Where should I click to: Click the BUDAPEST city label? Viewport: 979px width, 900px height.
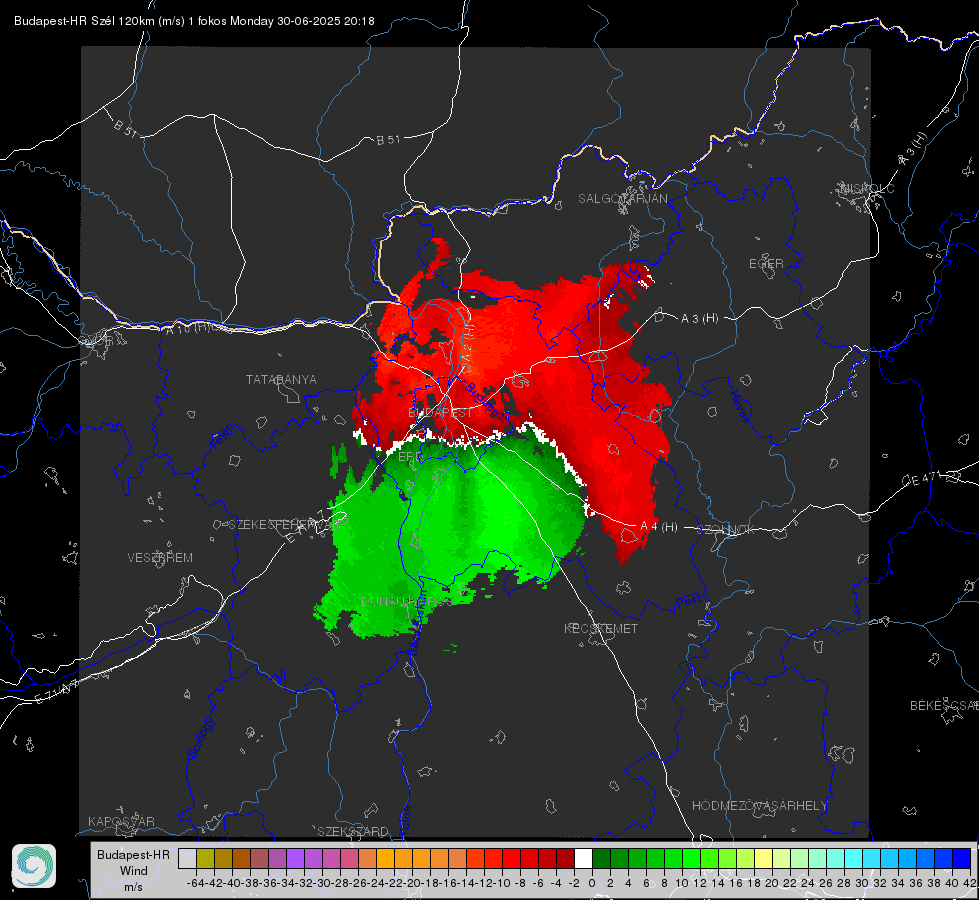440,412
